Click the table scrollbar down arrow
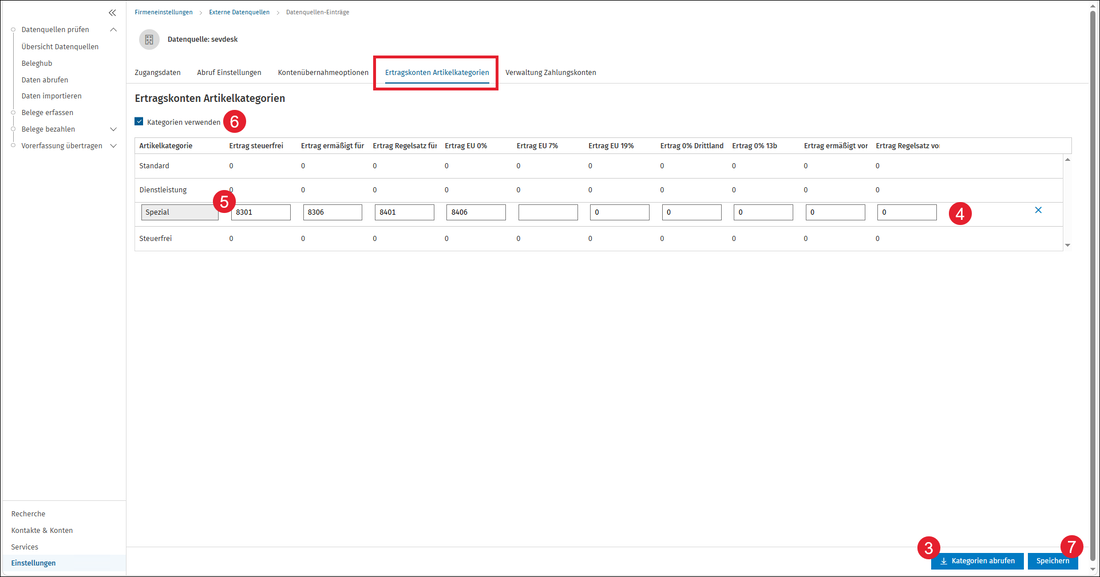The image size is (1100, 577). click(1068, 245)
